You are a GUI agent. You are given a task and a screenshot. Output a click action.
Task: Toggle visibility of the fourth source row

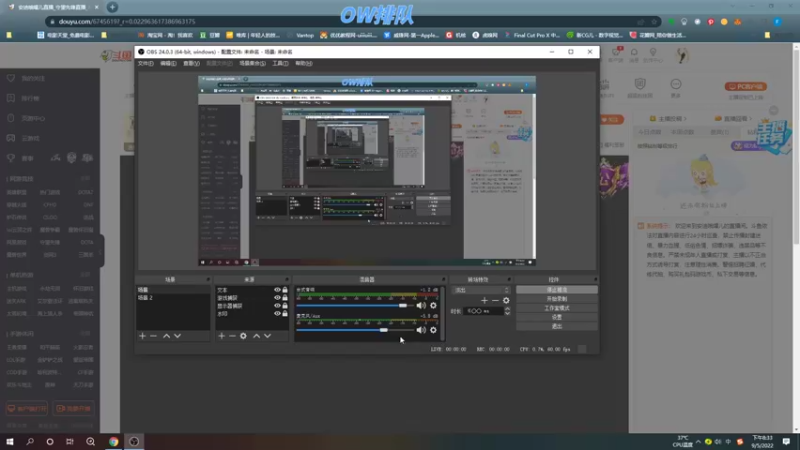(x=277, y=313)
